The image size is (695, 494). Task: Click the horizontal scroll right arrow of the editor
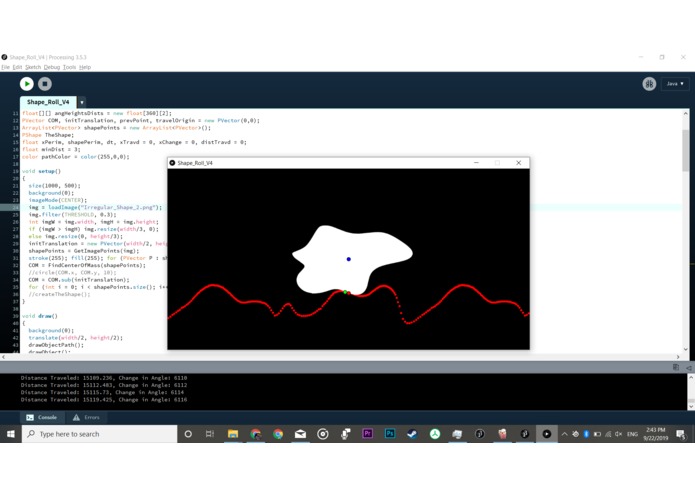click(x=678, y=357)
